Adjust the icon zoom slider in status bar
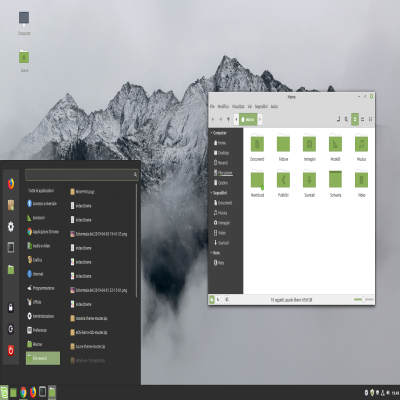400x400 pixels. [363, 299]
